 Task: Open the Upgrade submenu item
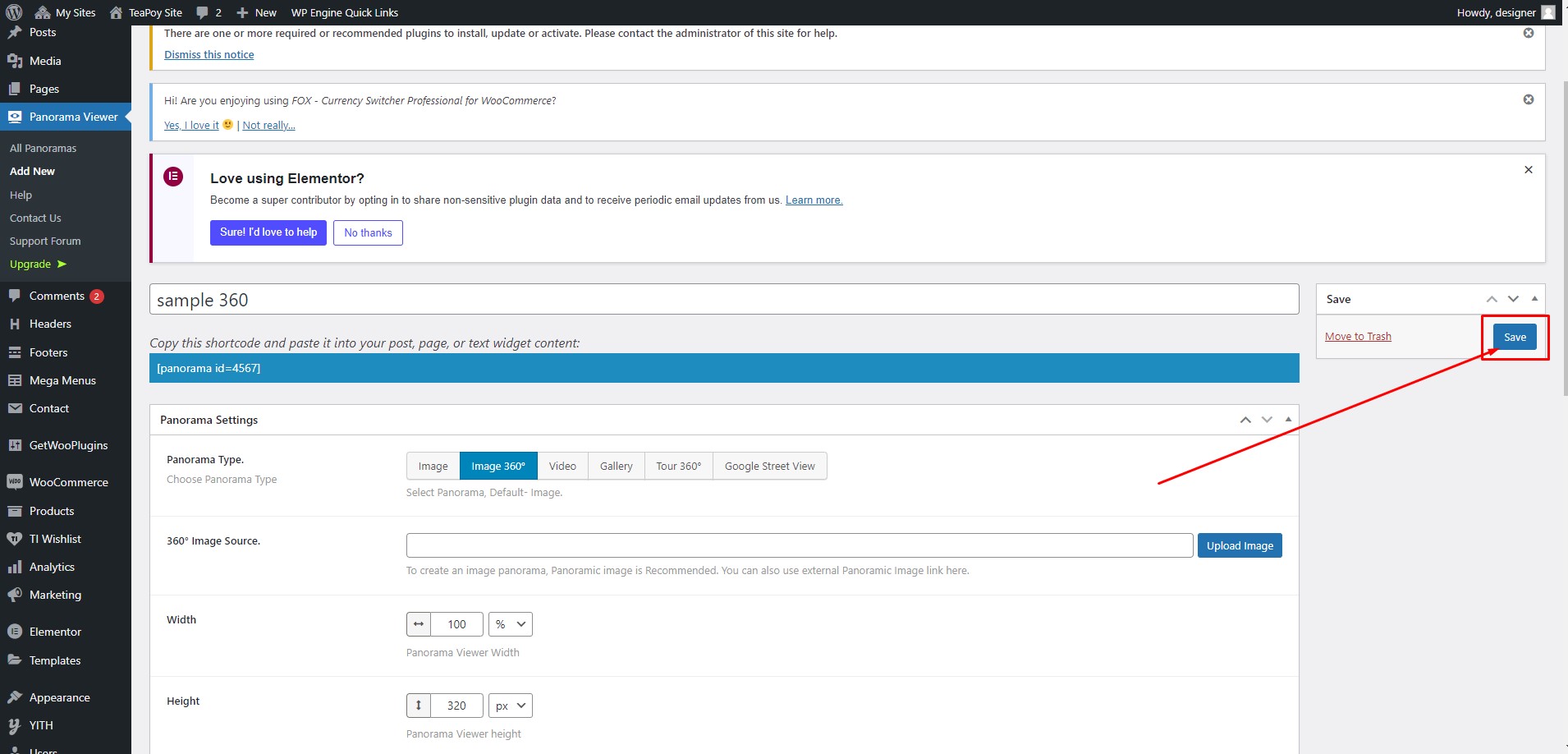click(38, 264)
